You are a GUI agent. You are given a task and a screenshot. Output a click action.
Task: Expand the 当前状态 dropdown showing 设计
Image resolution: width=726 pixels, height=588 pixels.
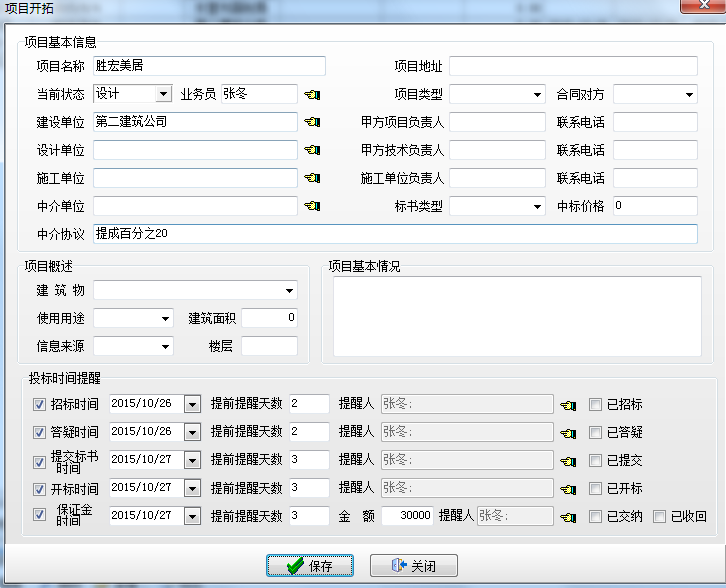[x=164, y=95]
